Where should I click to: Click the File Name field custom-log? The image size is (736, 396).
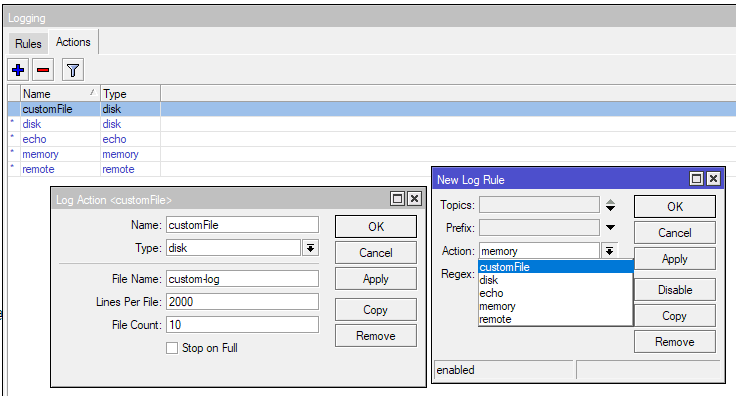tap(242, 279)
